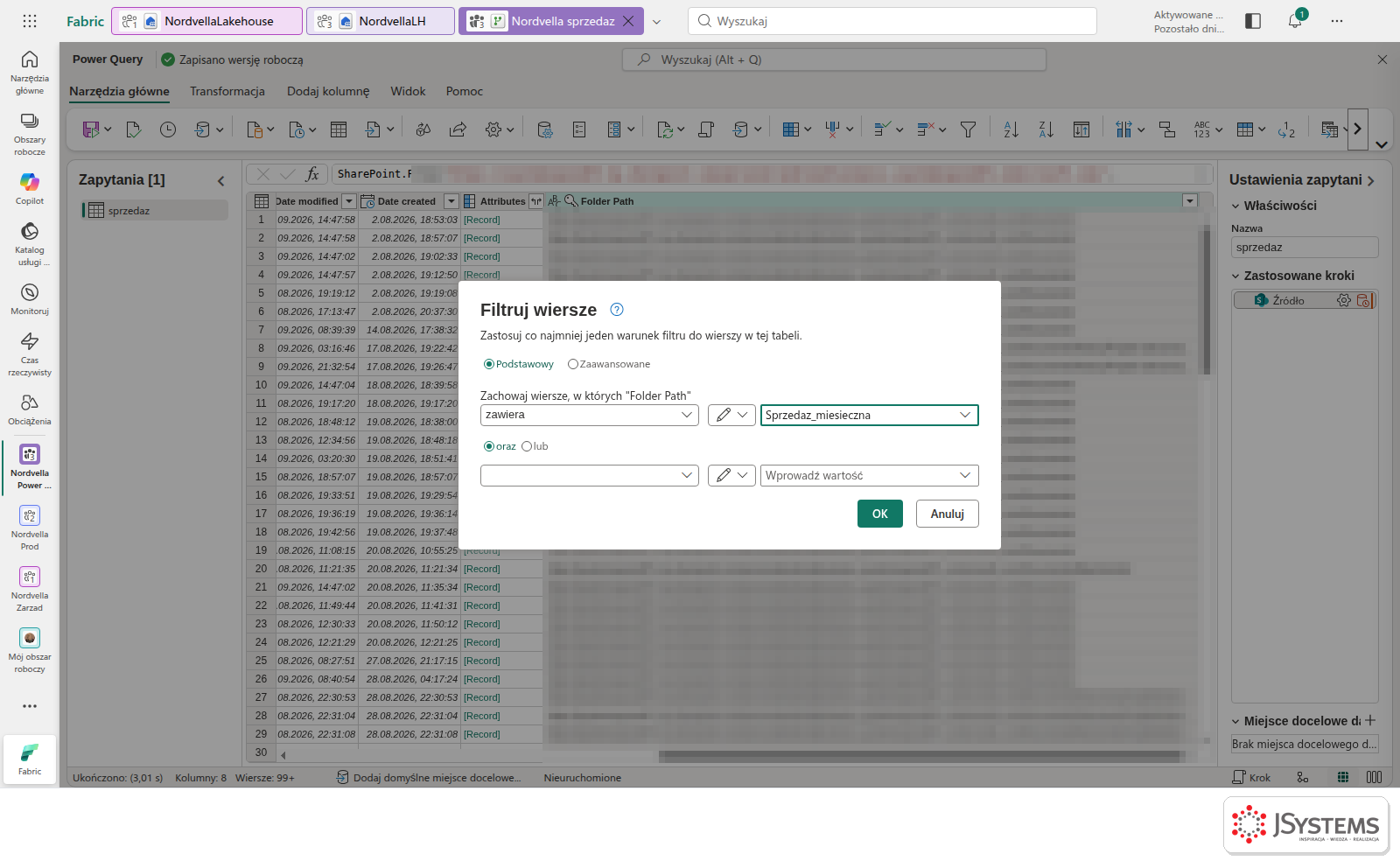Select the 'lub' radio option
This screenshot has height=861, width=1400.
pos(535,446)
